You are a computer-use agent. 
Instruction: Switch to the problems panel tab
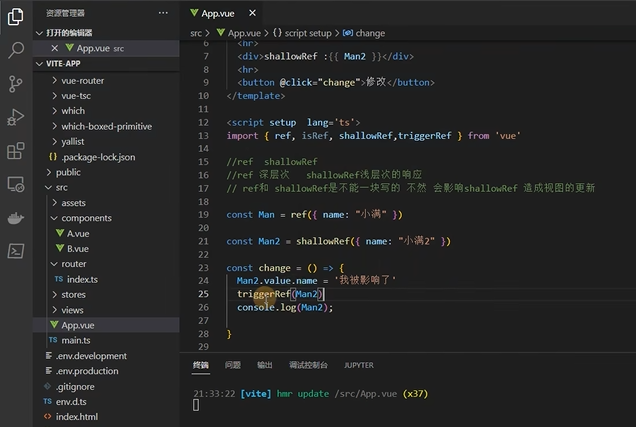tap(233, 365)
